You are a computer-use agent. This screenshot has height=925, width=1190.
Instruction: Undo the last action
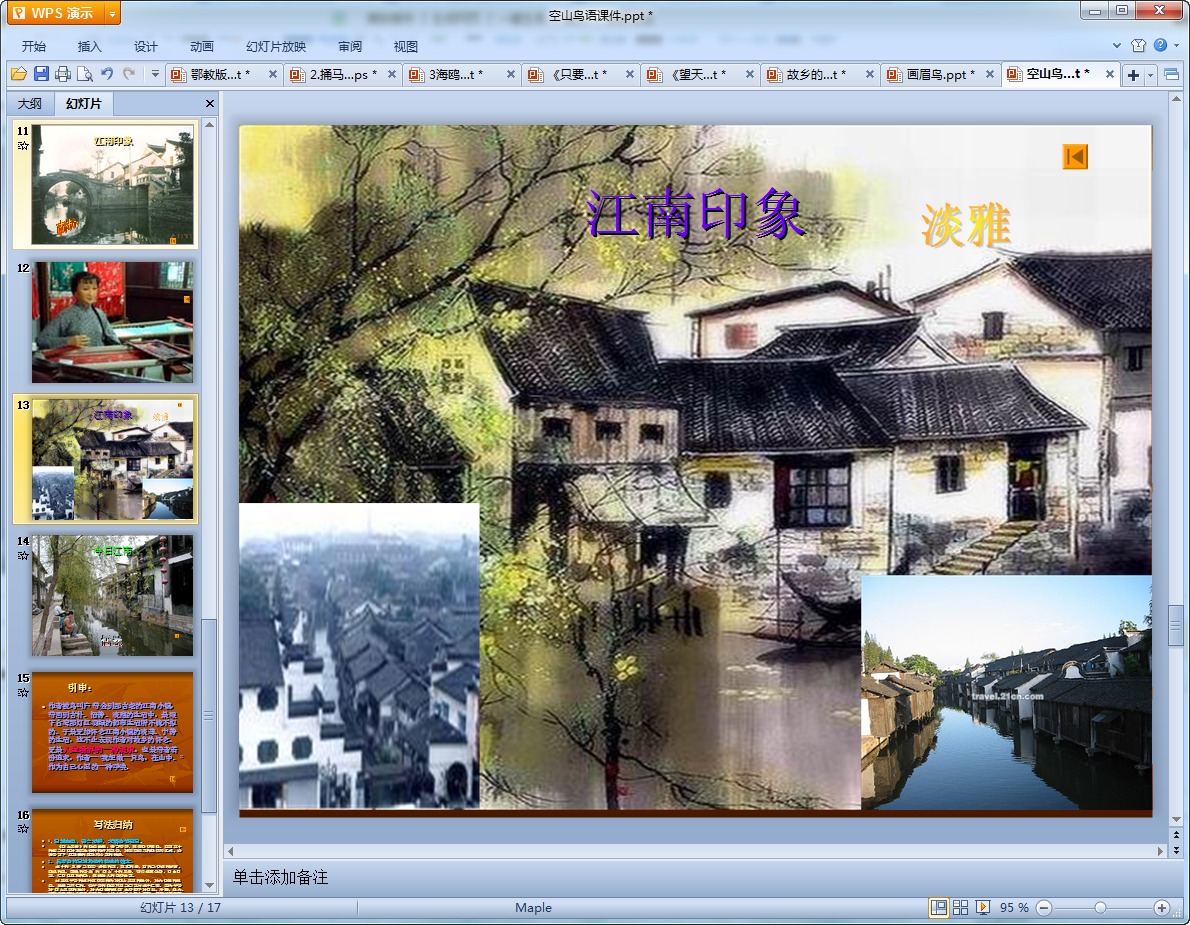(107, 74)
